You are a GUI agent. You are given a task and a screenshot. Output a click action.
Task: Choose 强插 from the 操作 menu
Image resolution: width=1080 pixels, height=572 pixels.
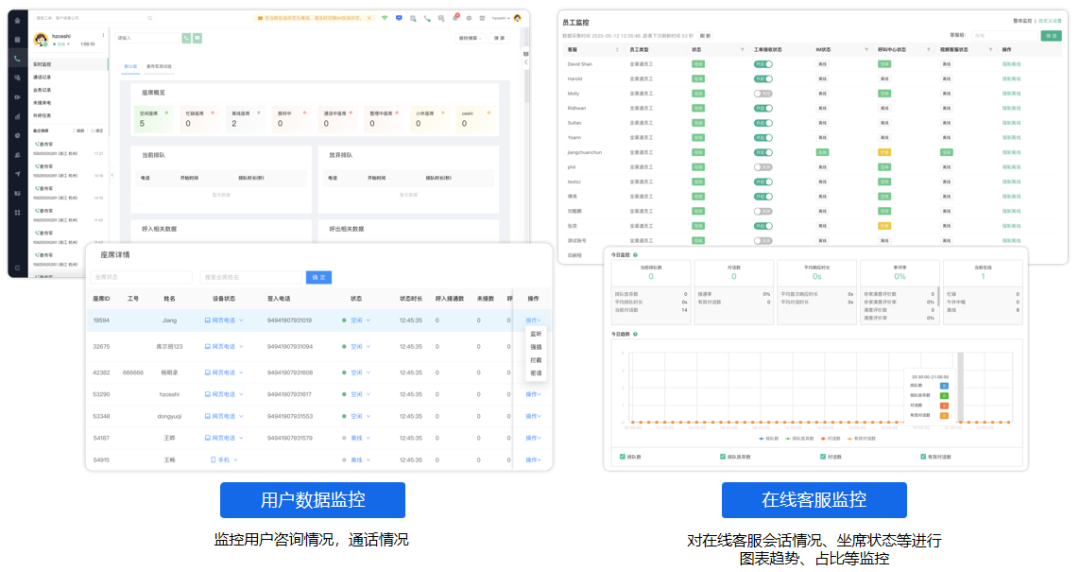point(536,347)
